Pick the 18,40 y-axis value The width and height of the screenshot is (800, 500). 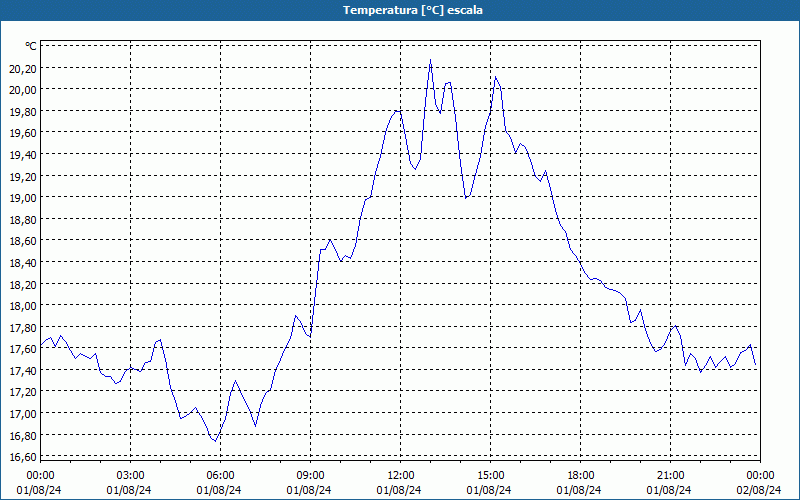click(x=23, y=262)
